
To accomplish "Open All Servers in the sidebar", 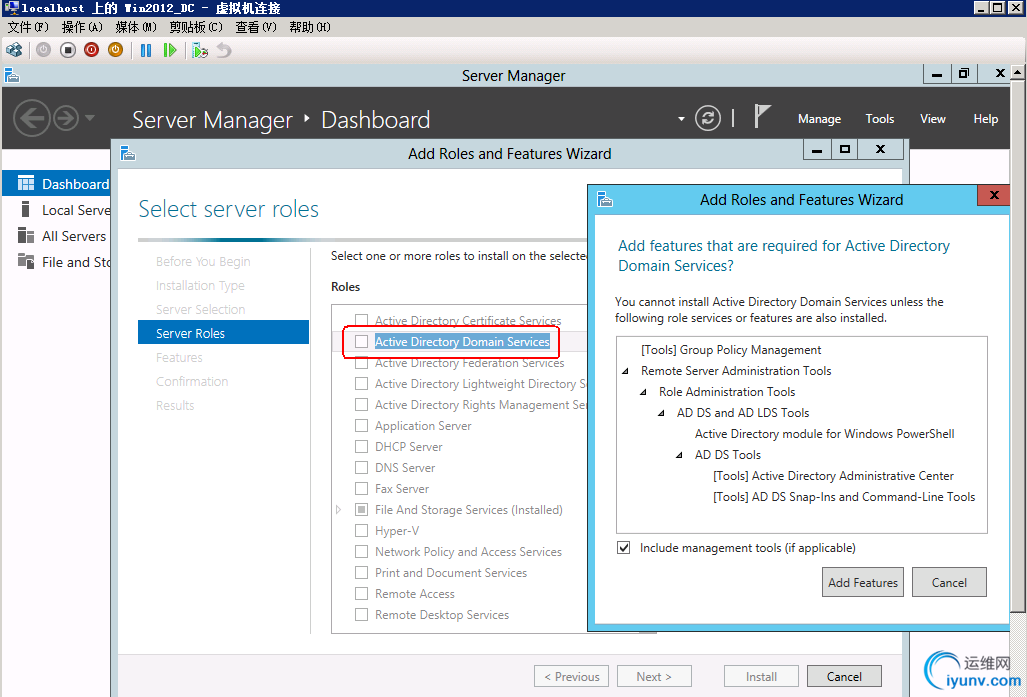I will (x=62, y=236).
